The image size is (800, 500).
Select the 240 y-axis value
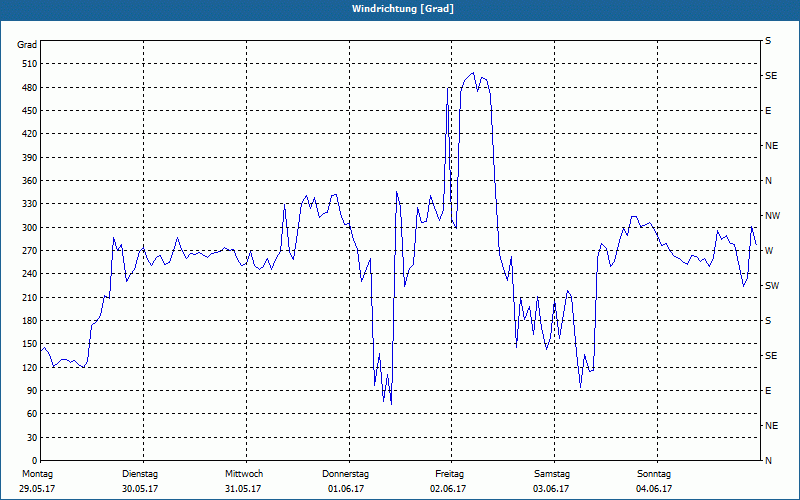pos(30,274)
